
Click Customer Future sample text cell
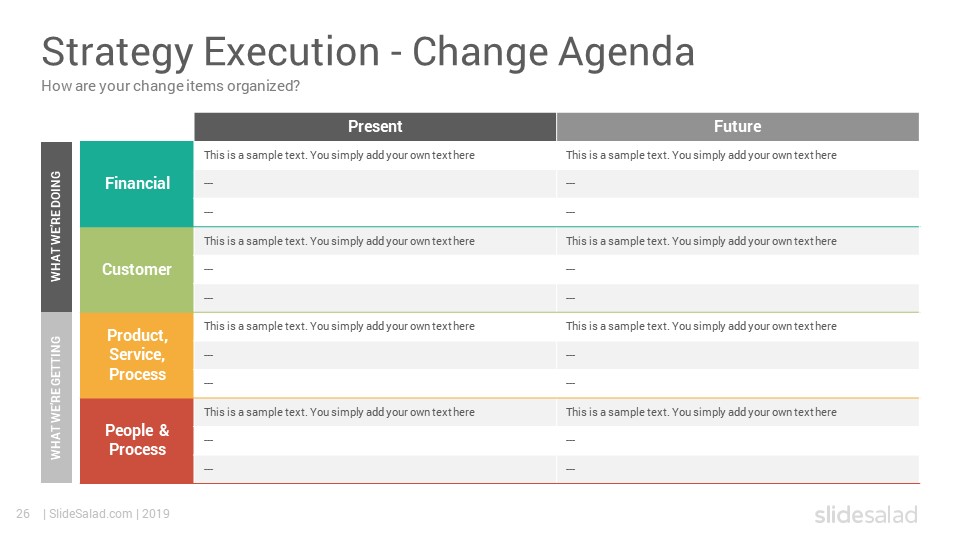click(738, 241)
